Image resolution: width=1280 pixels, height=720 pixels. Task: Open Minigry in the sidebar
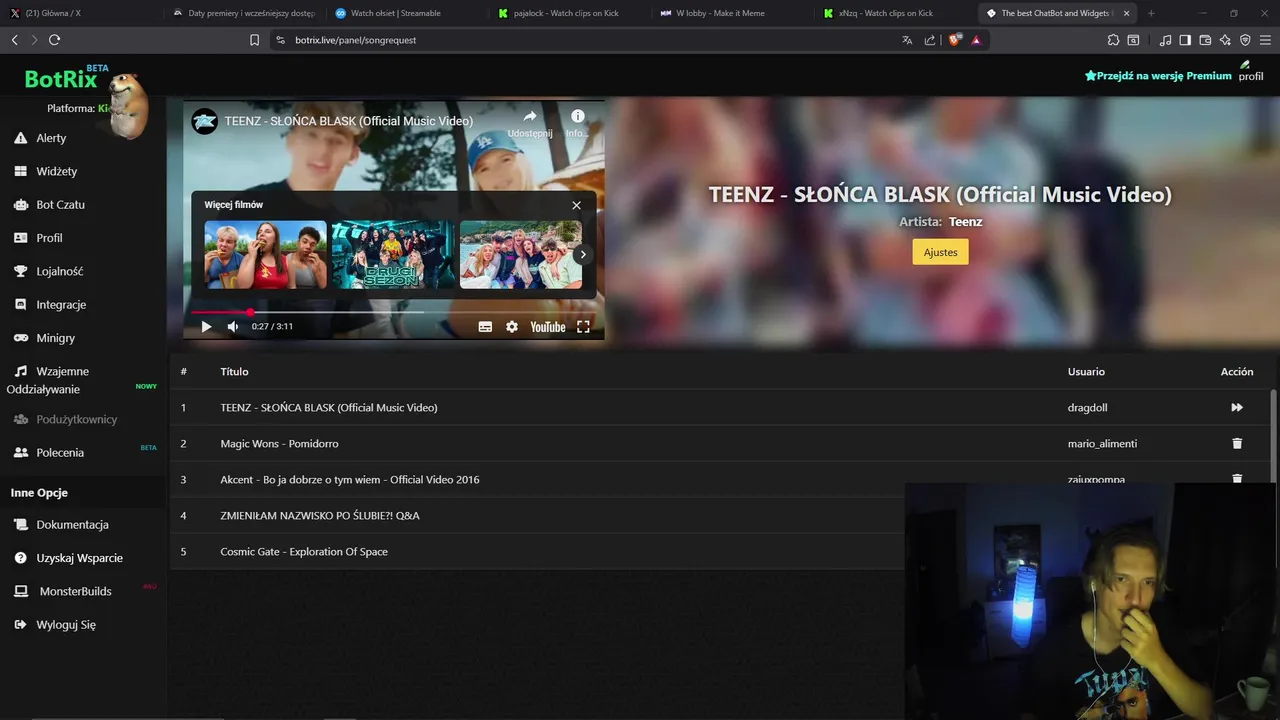point(56,338)
